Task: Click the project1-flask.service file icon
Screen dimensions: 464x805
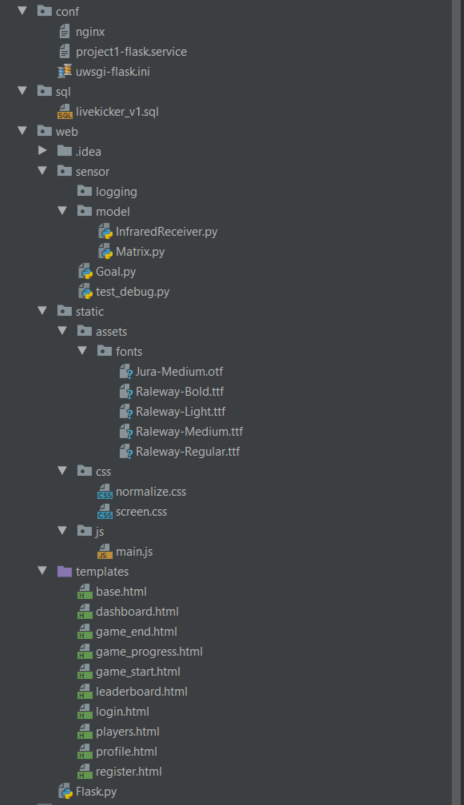Action: click(x=65, y=51)
